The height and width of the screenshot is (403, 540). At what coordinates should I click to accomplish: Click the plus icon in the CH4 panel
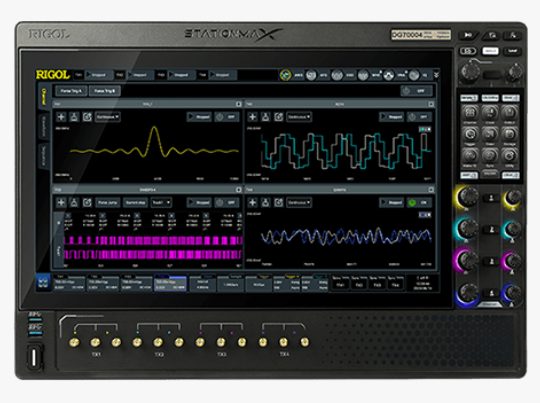coord(252,203)
